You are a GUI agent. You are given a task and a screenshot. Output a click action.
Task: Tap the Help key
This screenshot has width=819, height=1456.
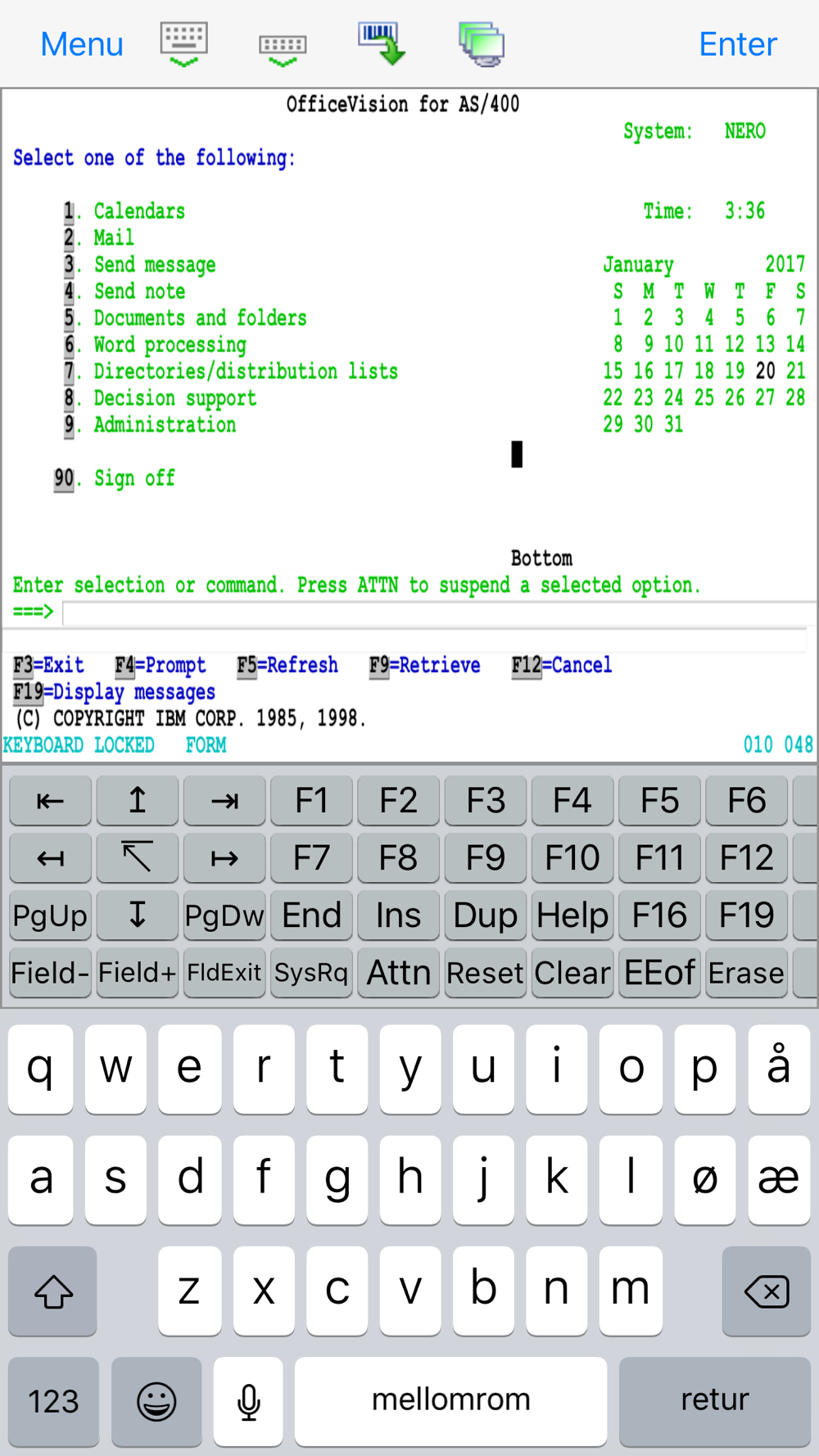(572, 916)
